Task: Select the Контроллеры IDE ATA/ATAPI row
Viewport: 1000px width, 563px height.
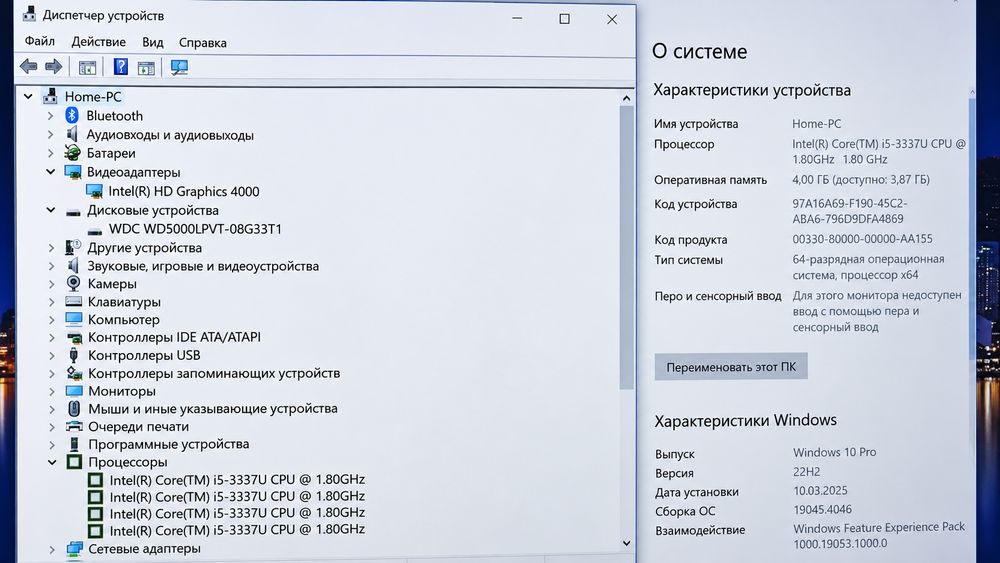Action: [174, 337]
